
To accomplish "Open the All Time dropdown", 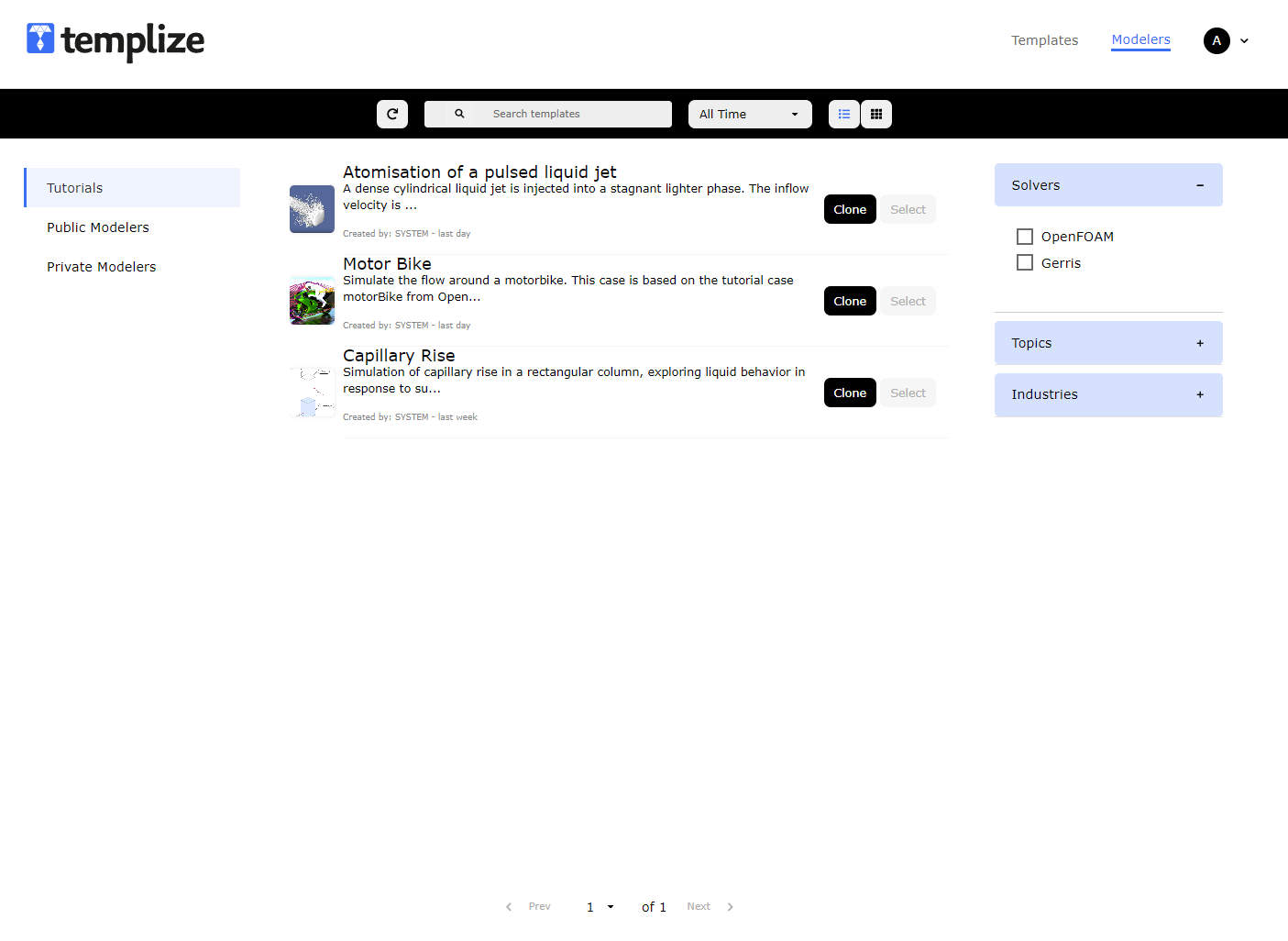I will click(750, 114).
